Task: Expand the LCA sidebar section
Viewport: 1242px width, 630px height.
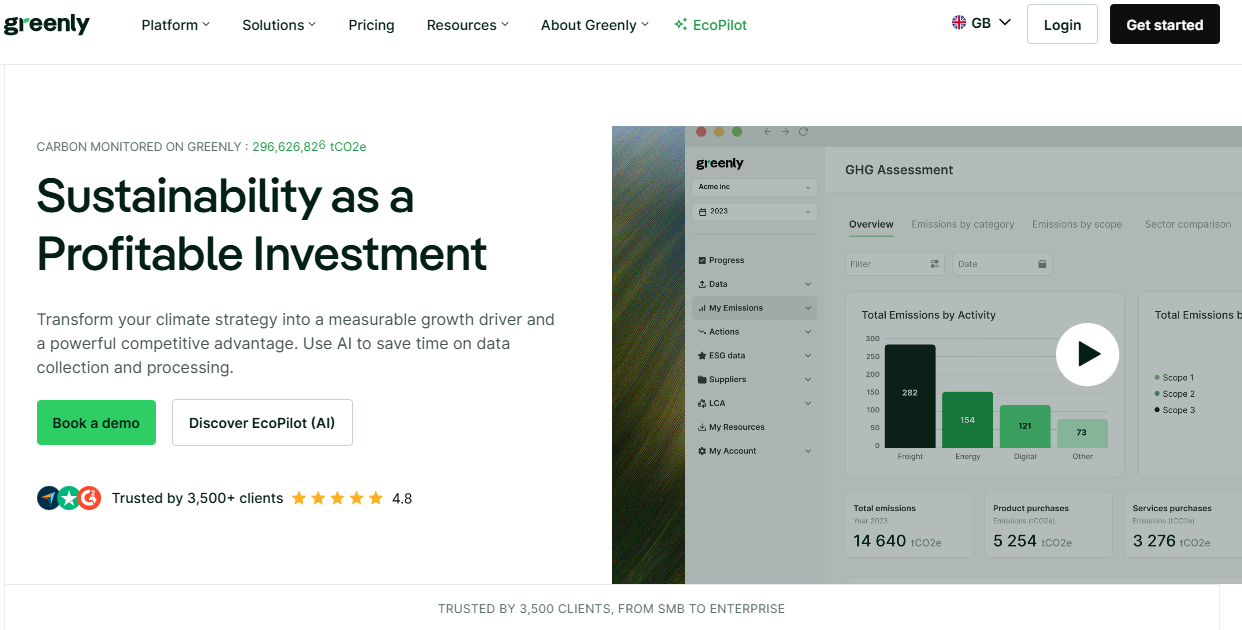Action: click(x=754, y=403)
